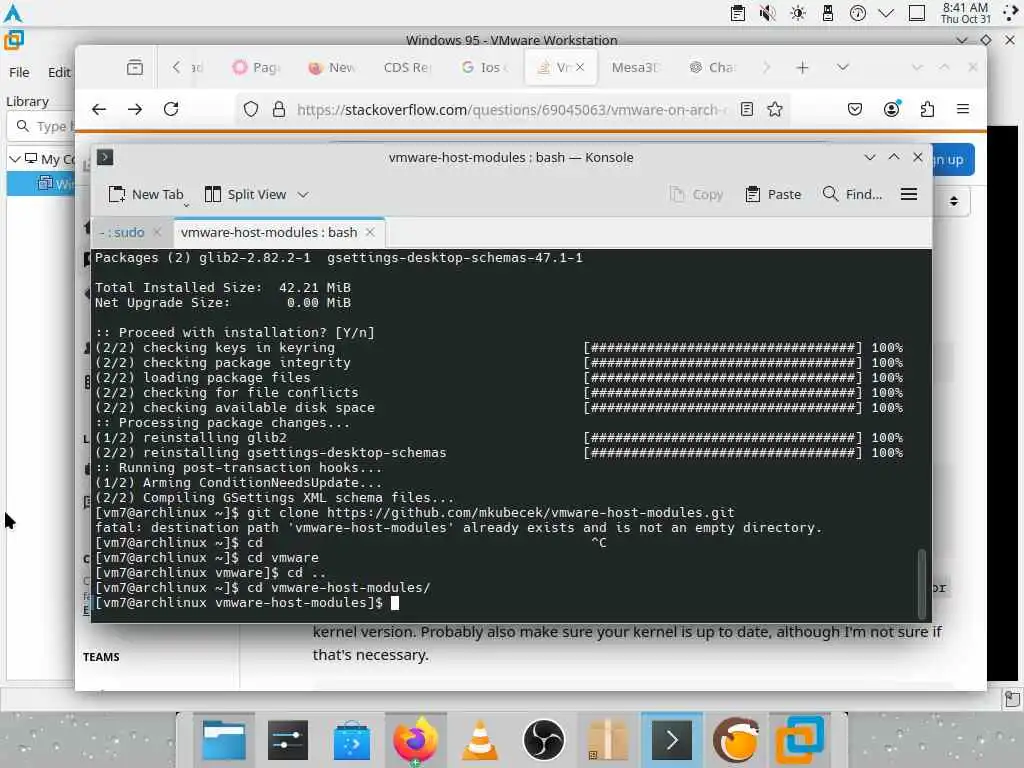This screenshot has width=1024, height=768.
Task: Open the clipboard tray icon
Action: [738, 13]
